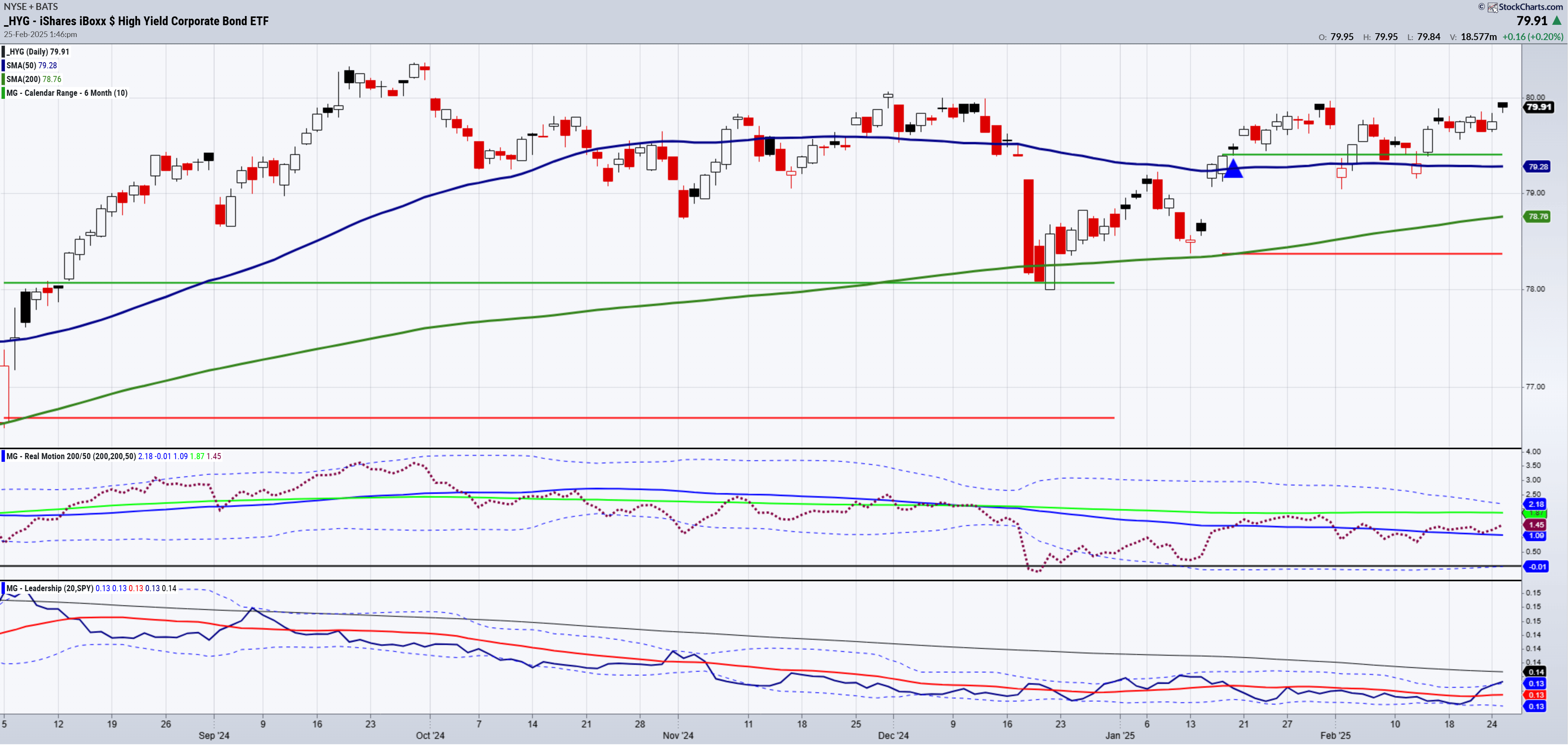Click the blue SMA(50) legend color bar
This screenshot has height=745, width=1568.
point(3,65)
